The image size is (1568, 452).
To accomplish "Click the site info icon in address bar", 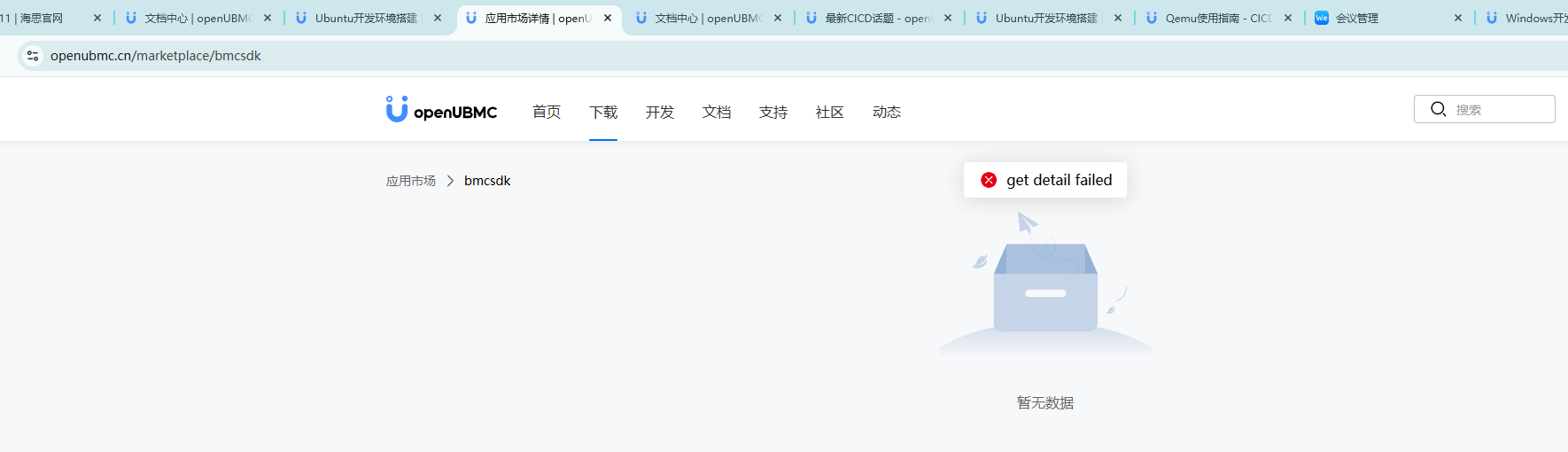I will pyautogui.click(x=33, y=56).
